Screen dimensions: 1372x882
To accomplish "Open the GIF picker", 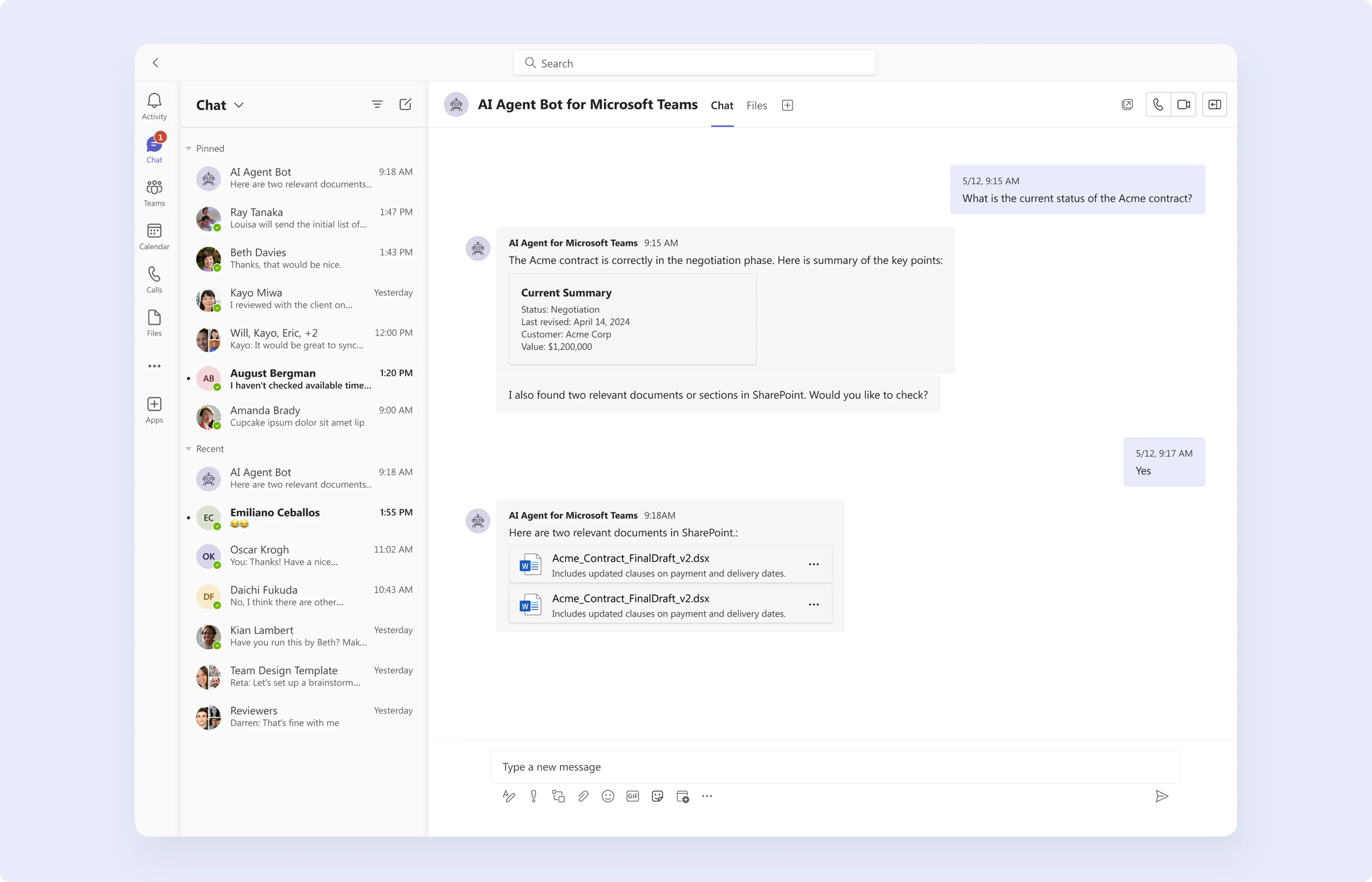I will click(x=633, y=796).
